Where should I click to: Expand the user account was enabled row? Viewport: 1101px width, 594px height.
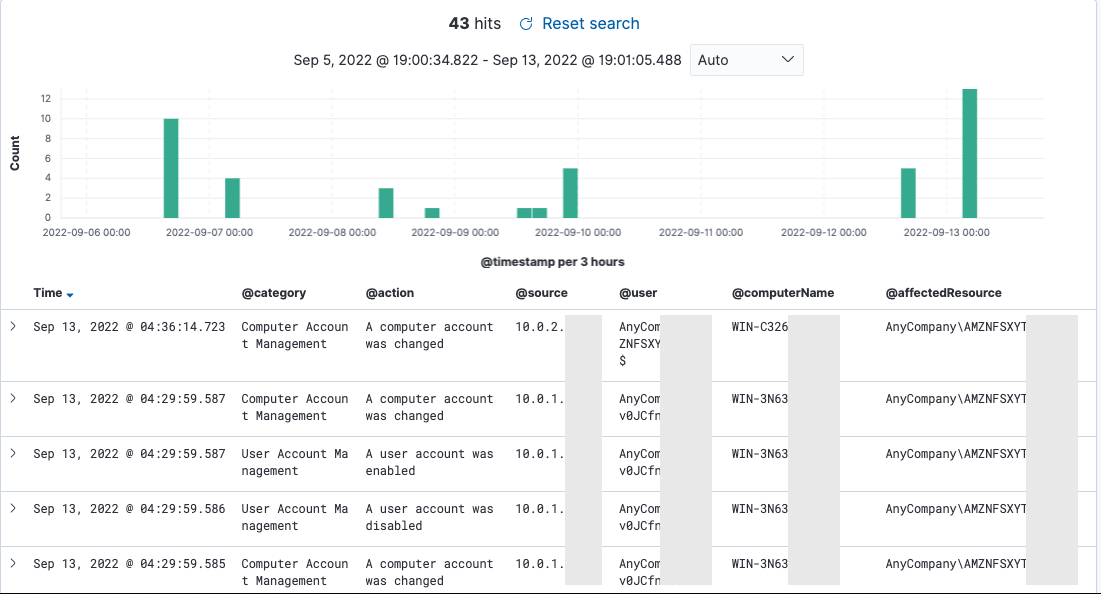[13, 454]
